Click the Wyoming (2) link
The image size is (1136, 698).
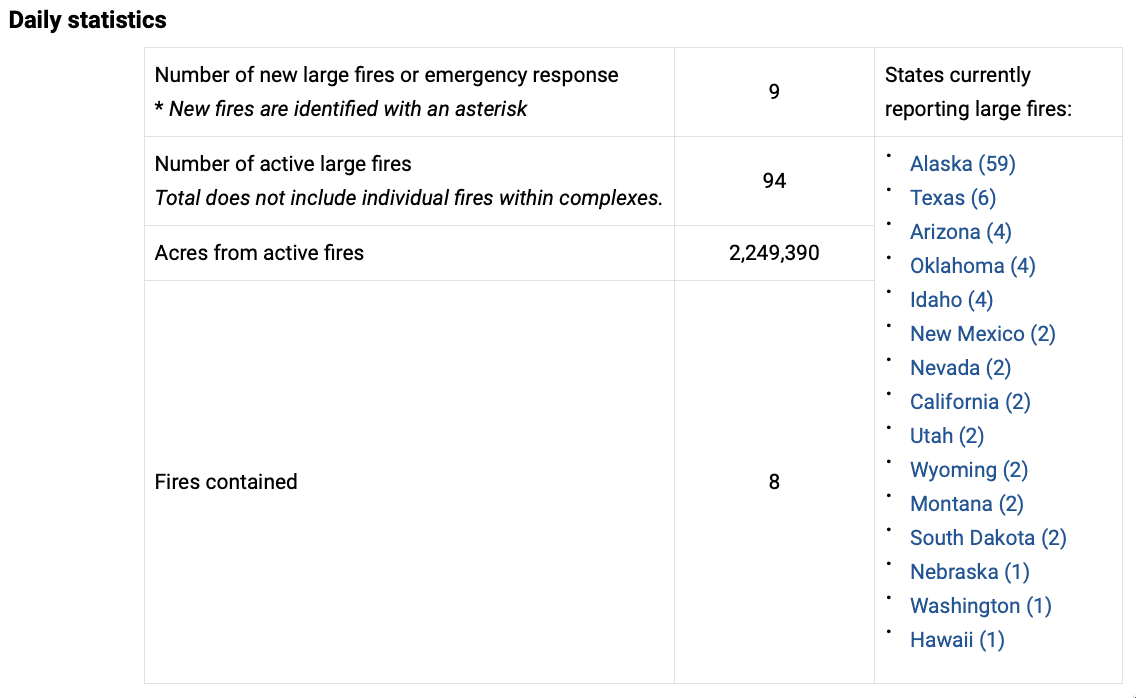click(969, 470)
